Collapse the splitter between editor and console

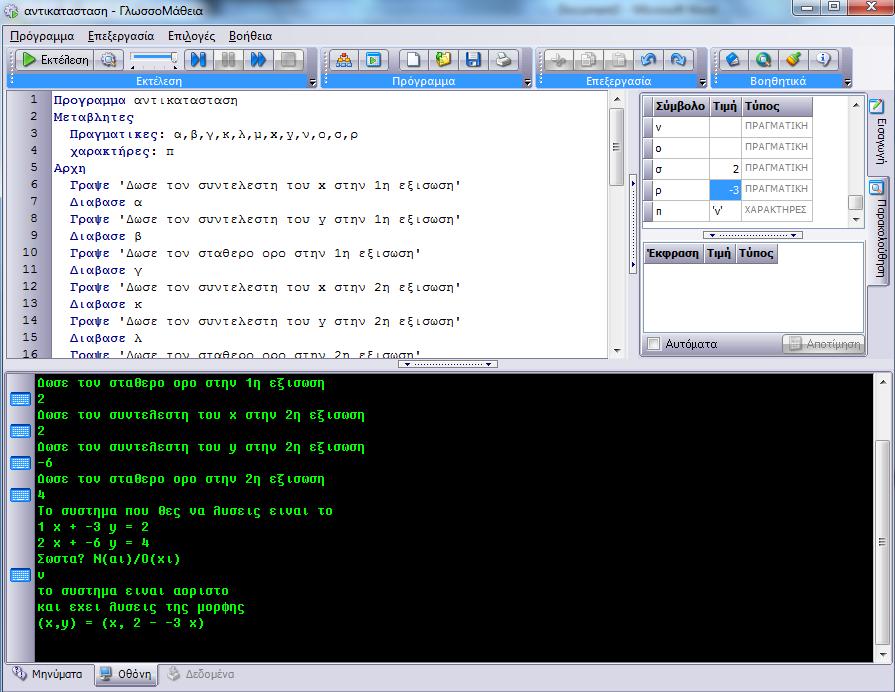(448, 364)
